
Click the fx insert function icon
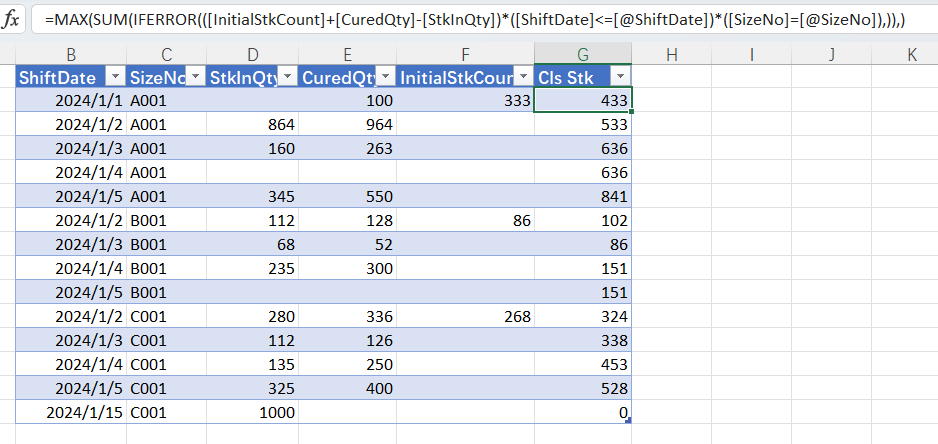click(11, 20)
